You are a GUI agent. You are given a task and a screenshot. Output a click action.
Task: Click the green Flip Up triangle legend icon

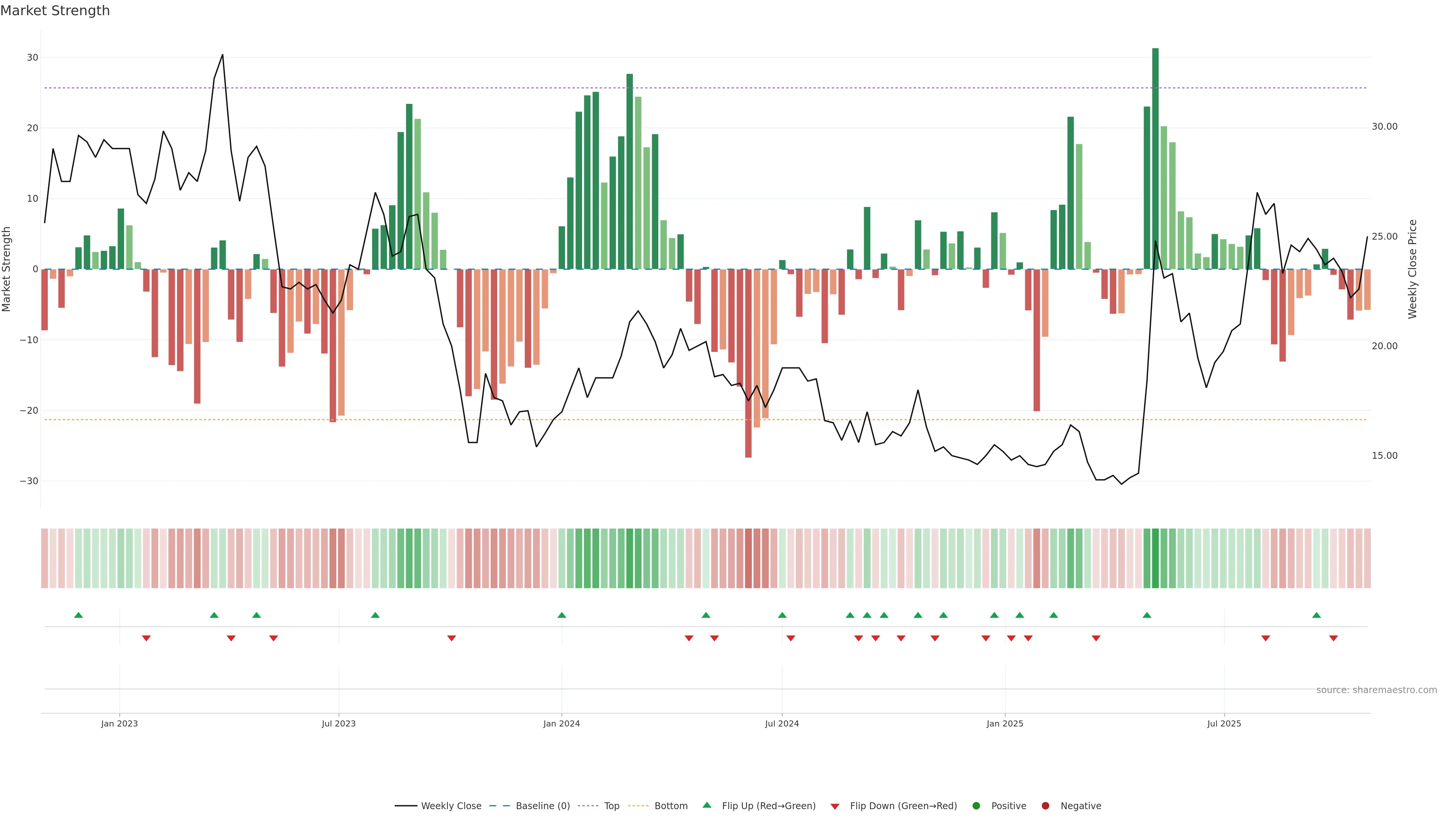point(706,805)
